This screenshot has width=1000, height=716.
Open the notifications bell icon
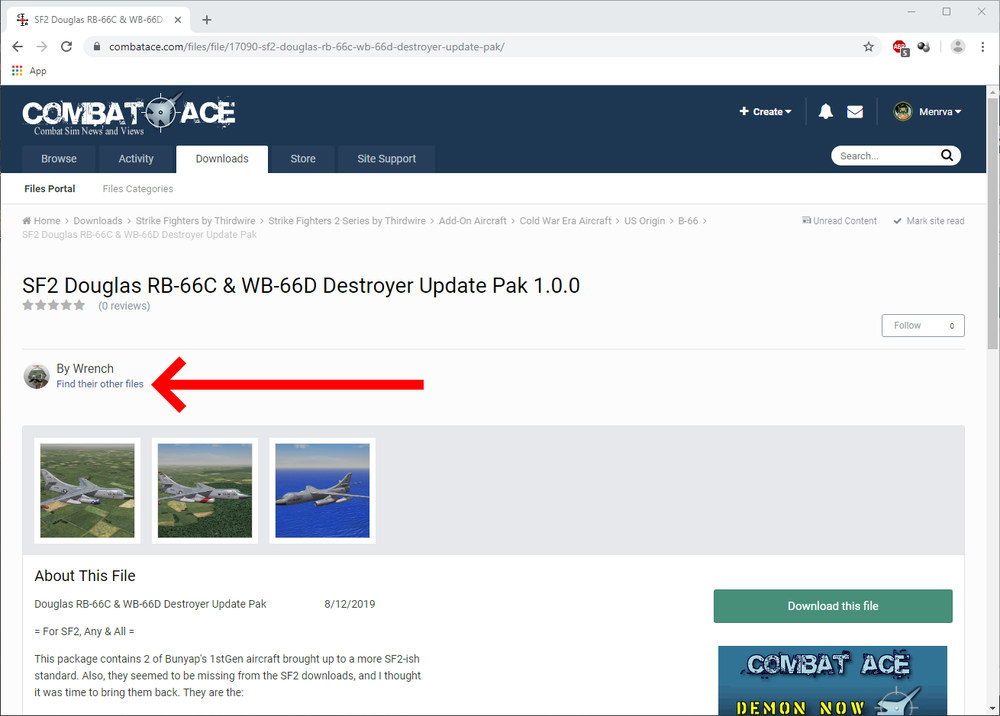pos(825,112)
